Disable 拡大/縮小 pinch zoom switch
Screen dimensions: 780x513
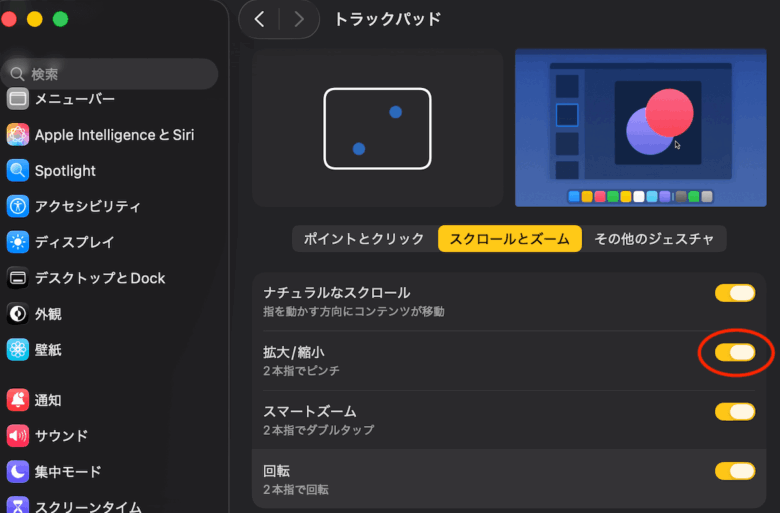click(x=734, y=352)
